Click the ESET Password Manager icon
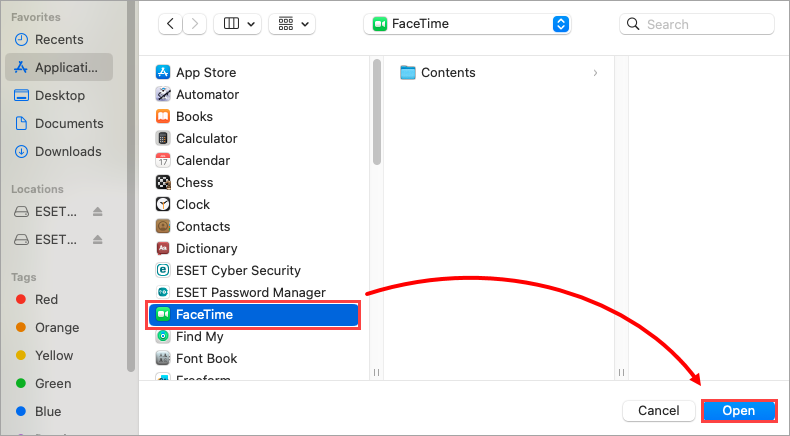Viewport: 790px width, 436px height. tap(163, 292)
